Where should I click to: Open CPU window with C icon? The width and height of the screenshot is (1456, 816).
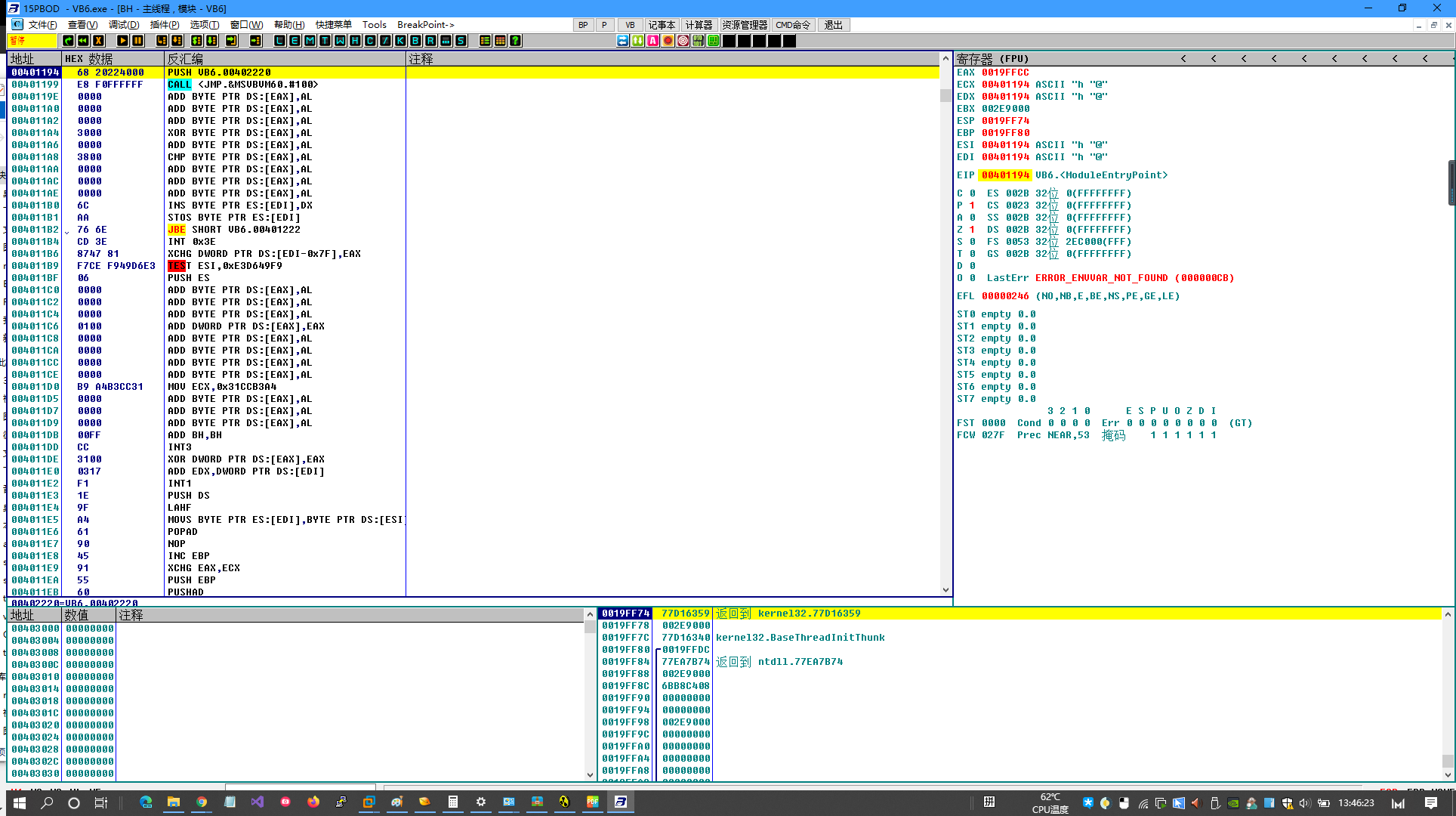point(370,41)
